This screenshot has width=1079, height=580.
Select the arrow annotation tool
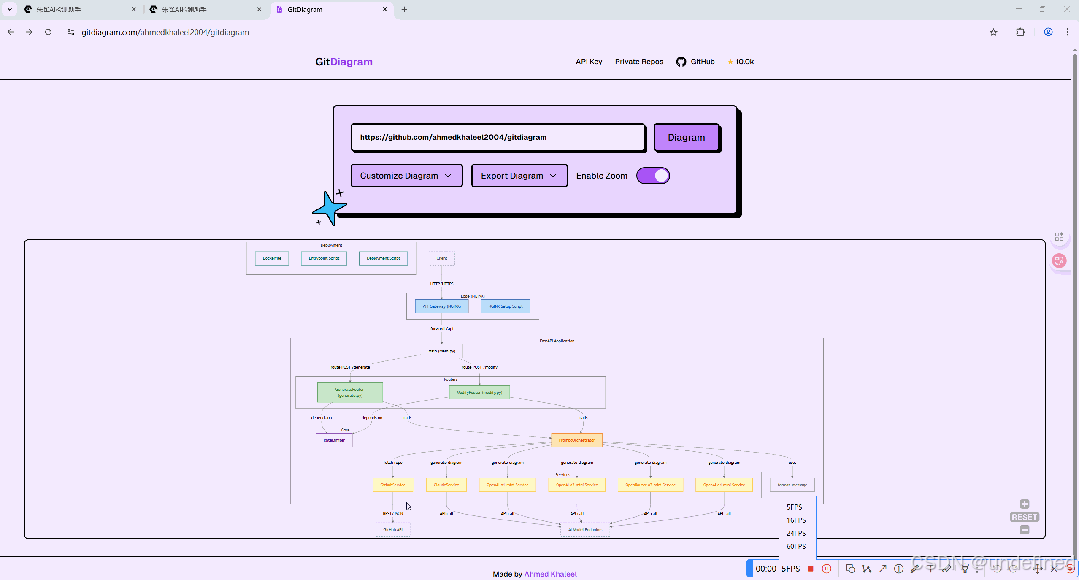point(883,569)
